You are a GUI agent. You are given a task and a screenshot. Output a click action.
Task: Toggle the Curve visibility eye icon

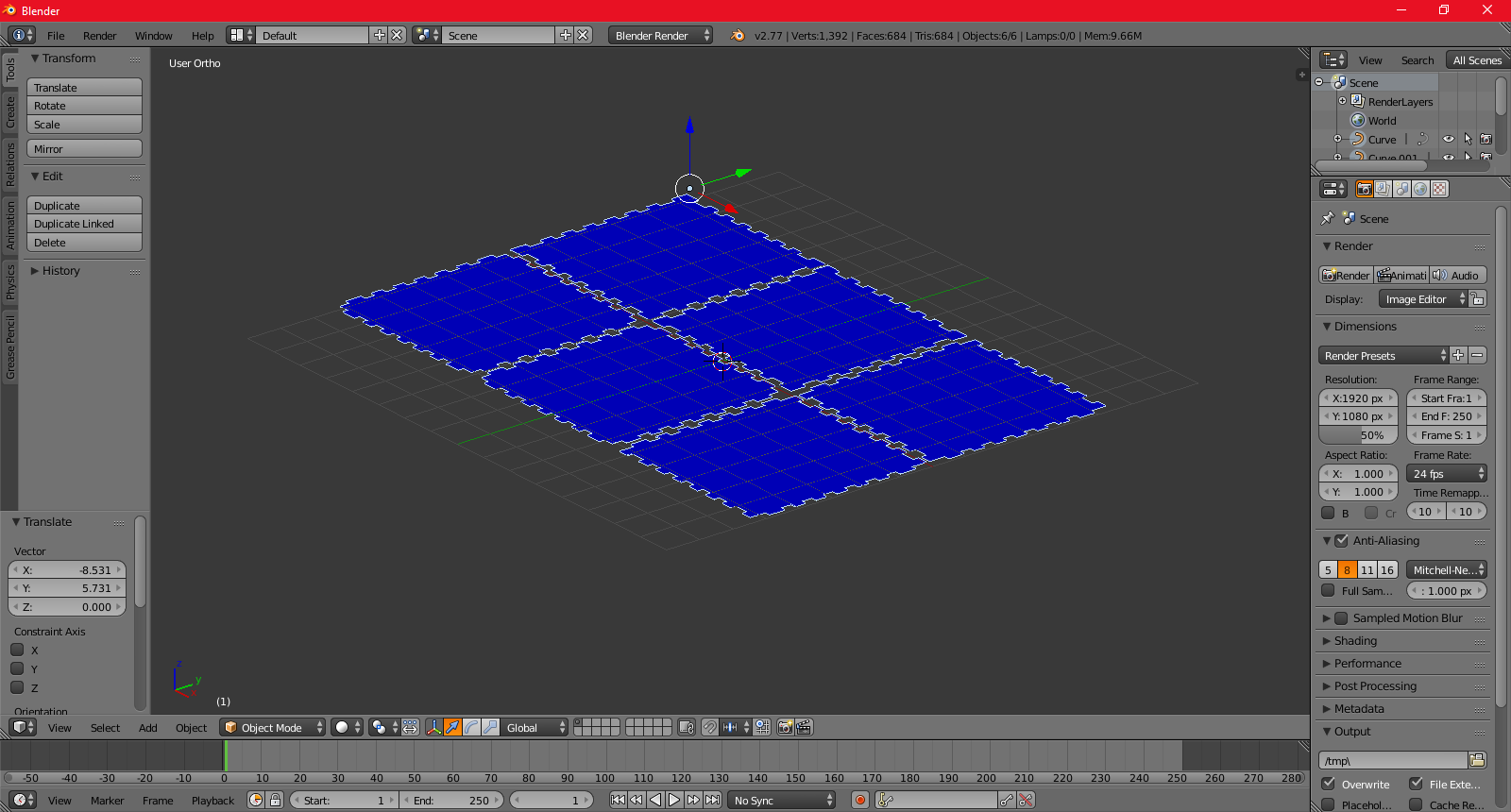pos(1449,139)
